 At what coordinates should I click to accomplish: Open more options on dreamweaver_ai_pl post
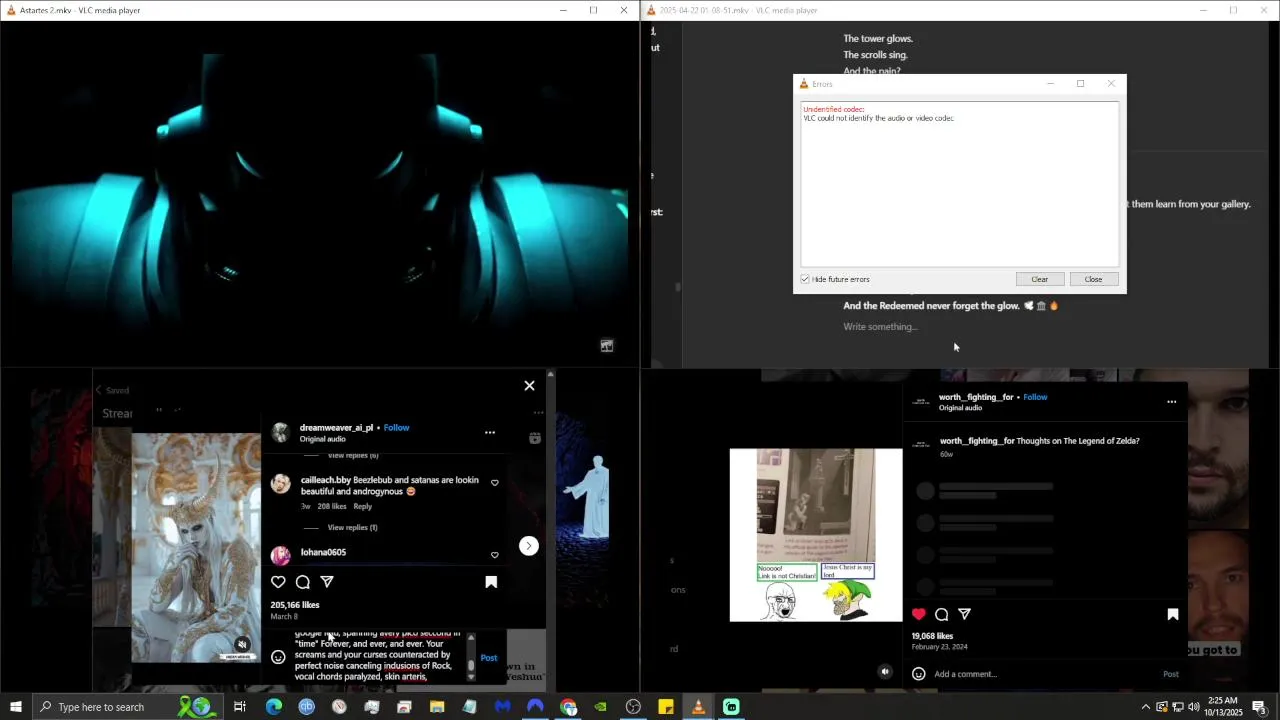(490, 433)
